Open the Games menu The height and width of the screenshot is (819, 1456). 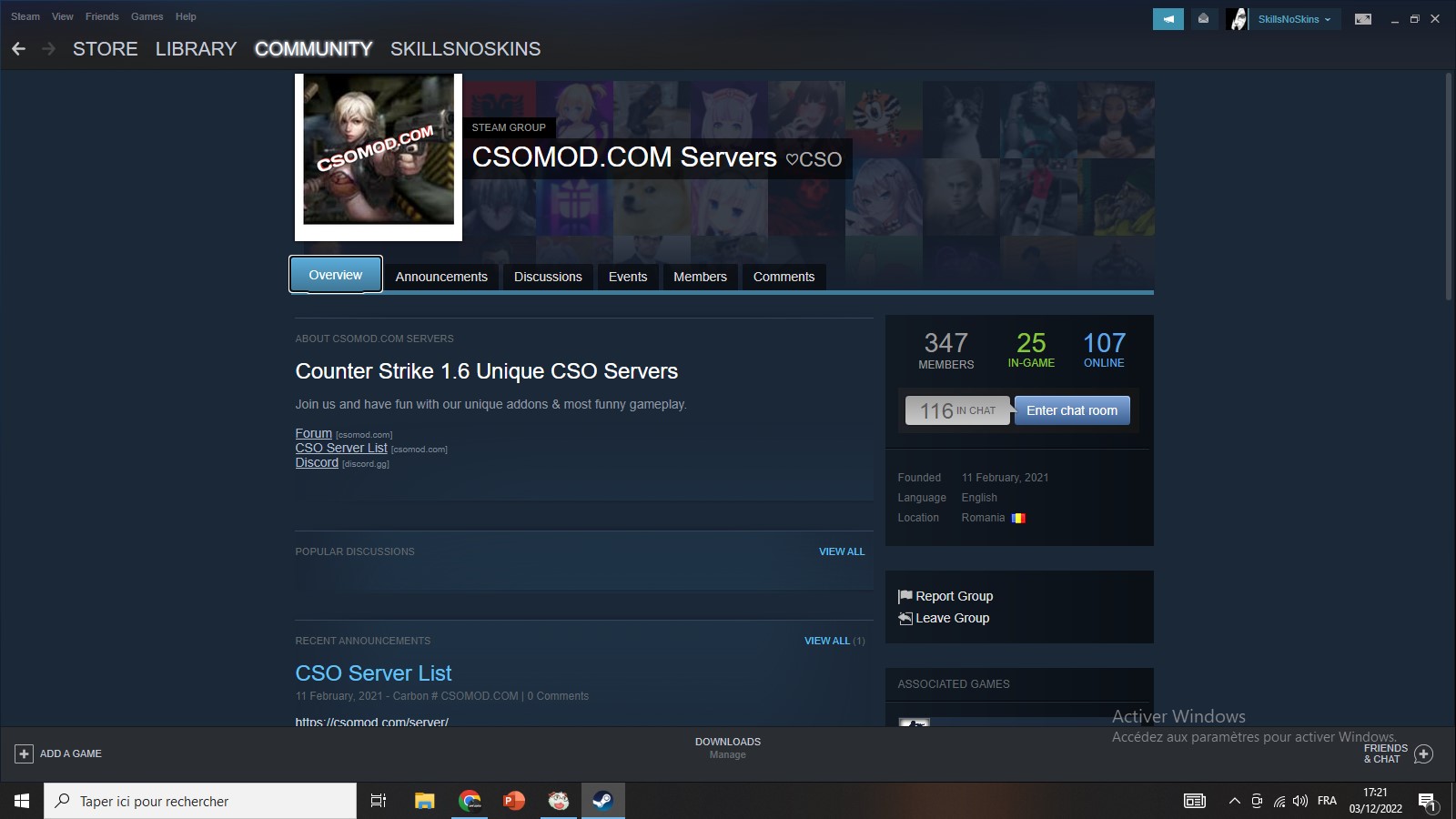147,16
